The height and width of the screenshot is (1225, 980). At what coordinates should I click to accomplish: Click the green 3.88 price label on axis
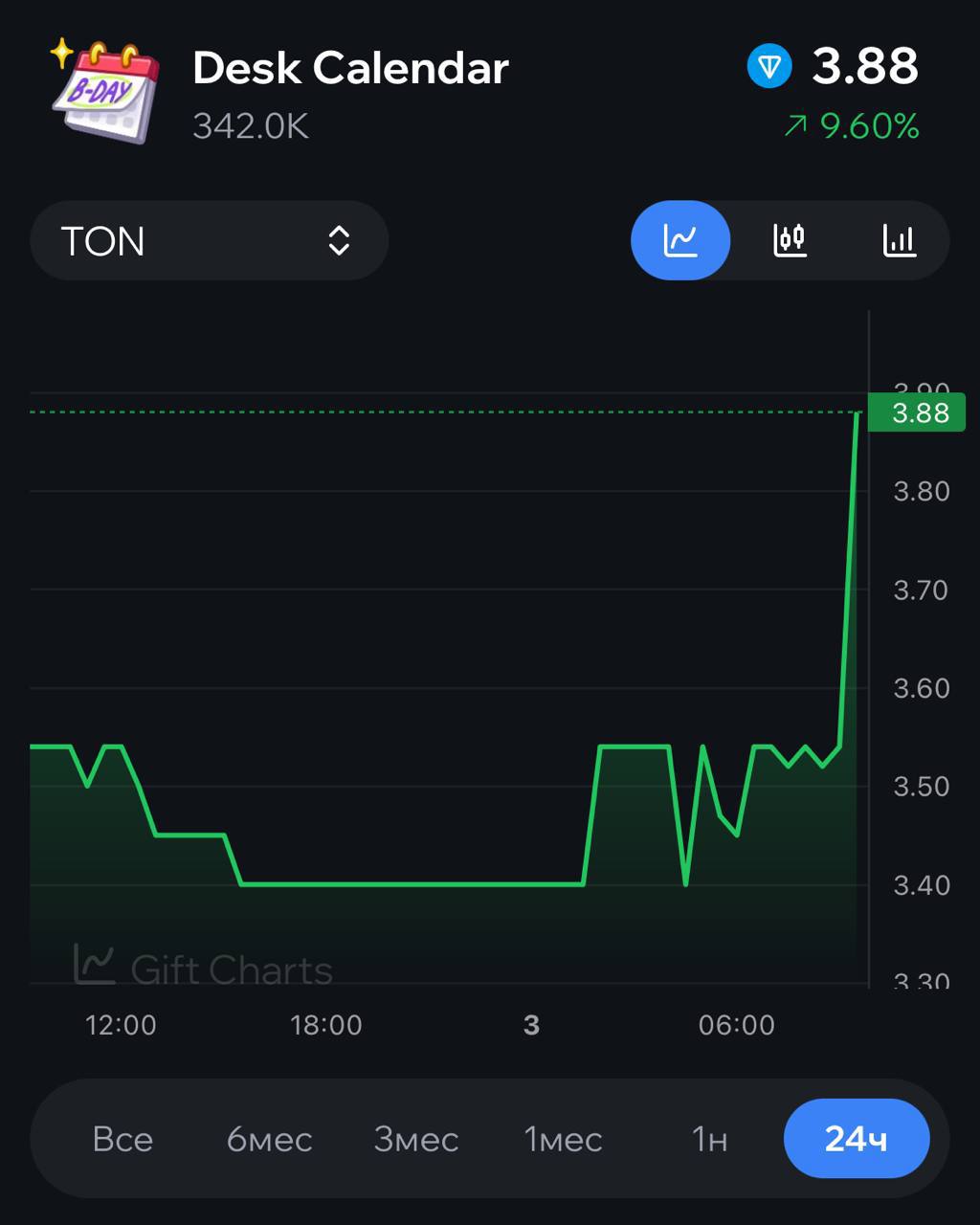click(x=919, y=413)
